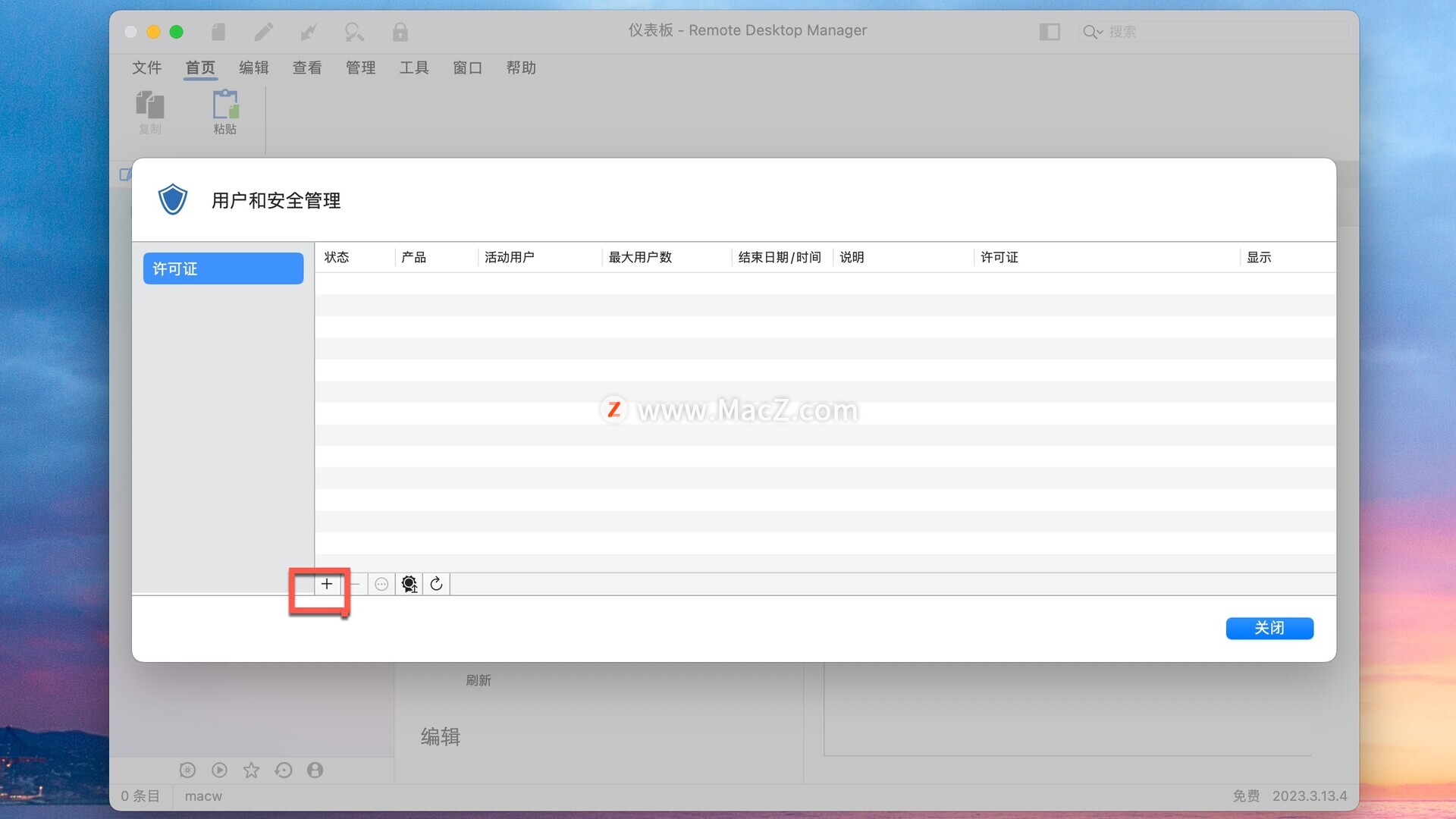Viewport: 1456px width, 819px height.
Task: Click the ellipsis more-options icon
Action: (x=381, y=584)
